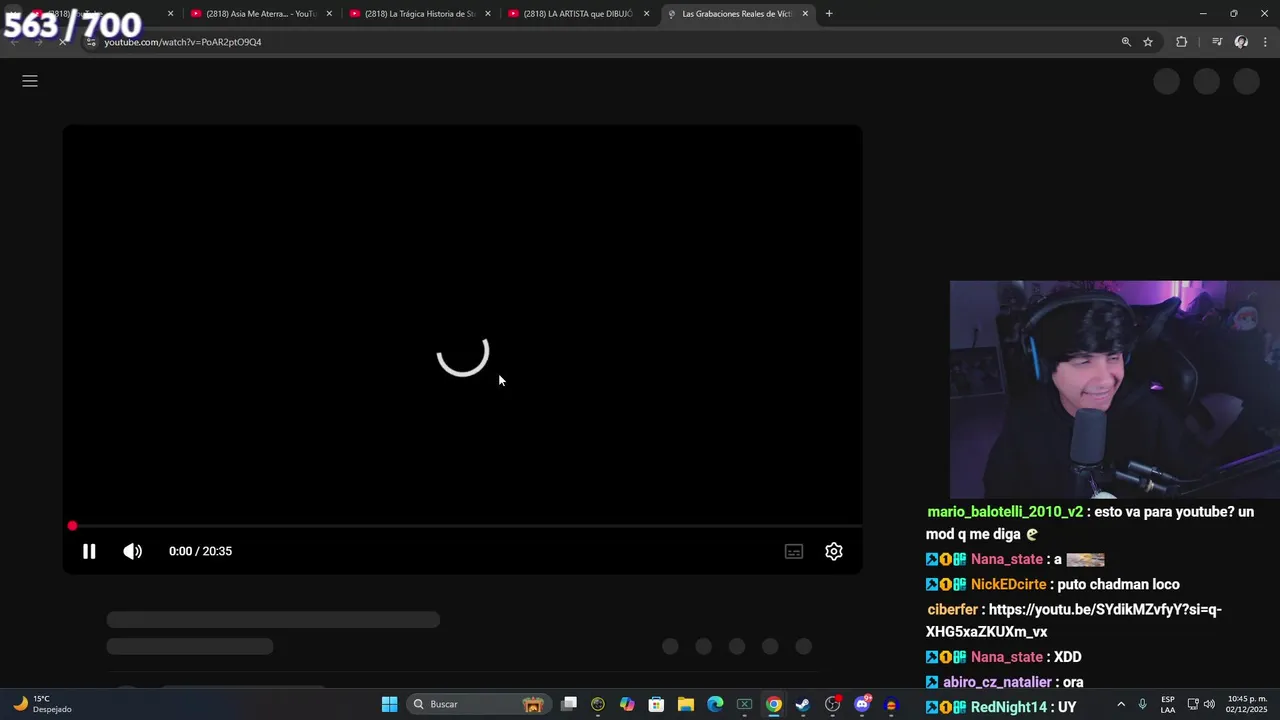Open the network quick settings icon

1193,704
